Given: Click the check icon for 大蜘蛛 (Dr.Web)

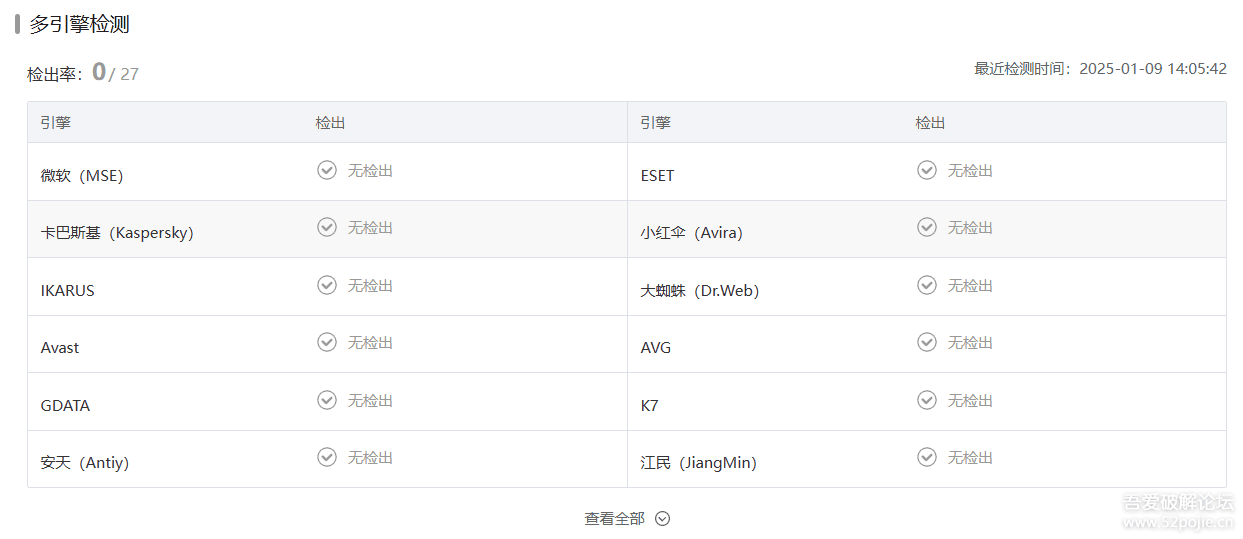Looking at the screenshot, I should (927, 285).
